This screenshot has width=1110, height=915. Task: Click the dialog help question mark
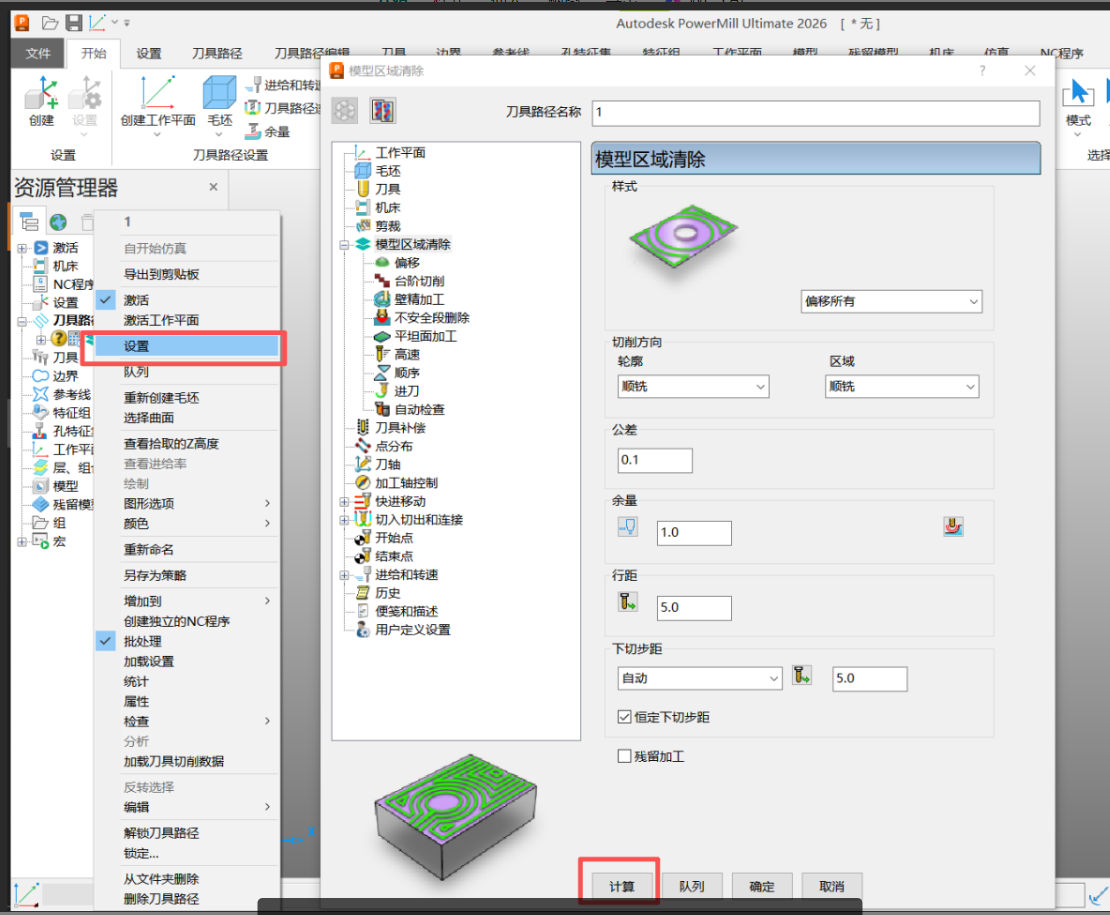pyautogui.click(x=982, y=71)
